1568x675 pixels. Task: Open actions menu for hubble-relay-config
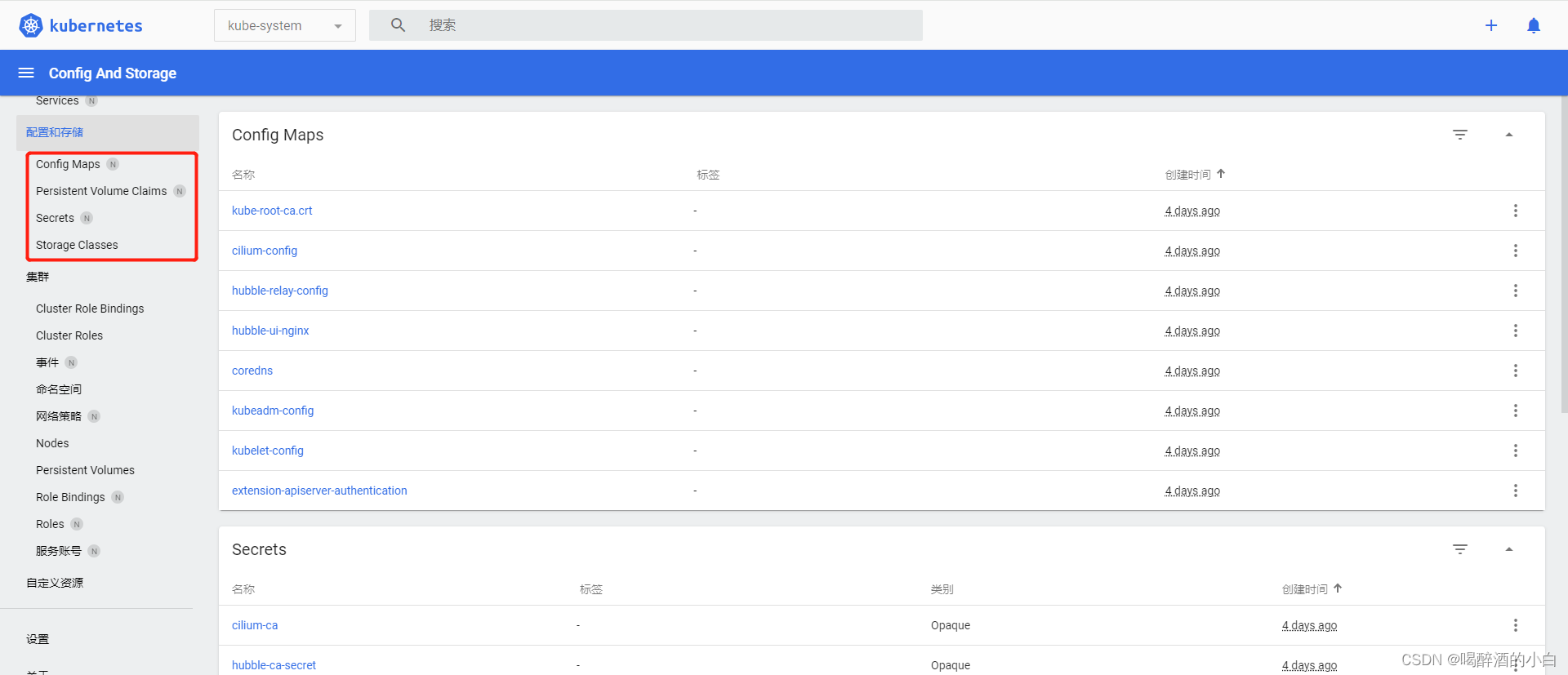pos(1516,291)
